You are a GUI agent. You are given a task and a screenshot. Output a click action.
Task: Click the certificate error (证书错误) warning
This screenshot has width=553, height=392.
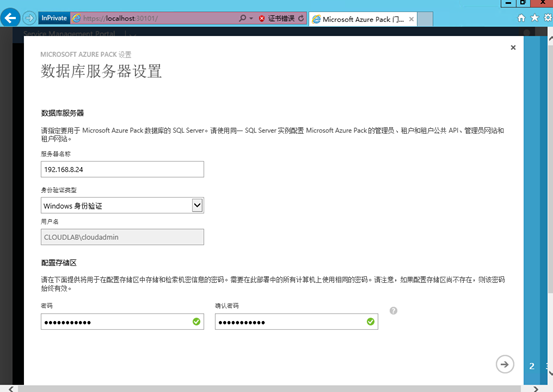(x=277, y=18)
